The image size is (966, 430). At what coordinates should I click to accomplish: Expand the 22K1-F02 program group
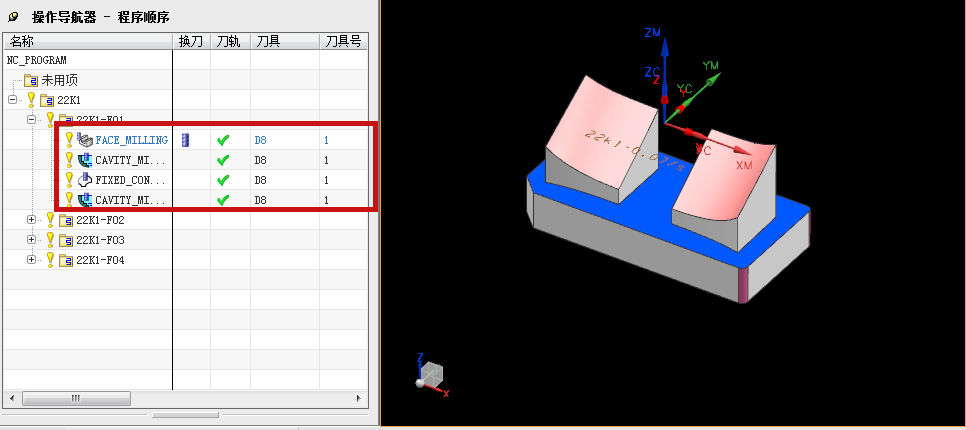point(32,220)
